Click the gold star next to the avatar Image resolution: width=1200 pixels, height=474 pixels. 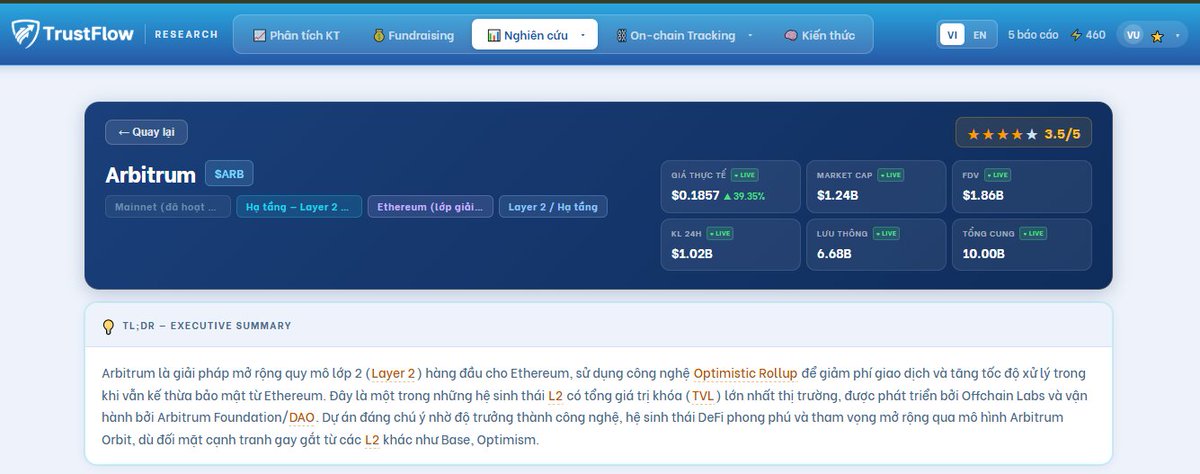tap(1157, 36)
